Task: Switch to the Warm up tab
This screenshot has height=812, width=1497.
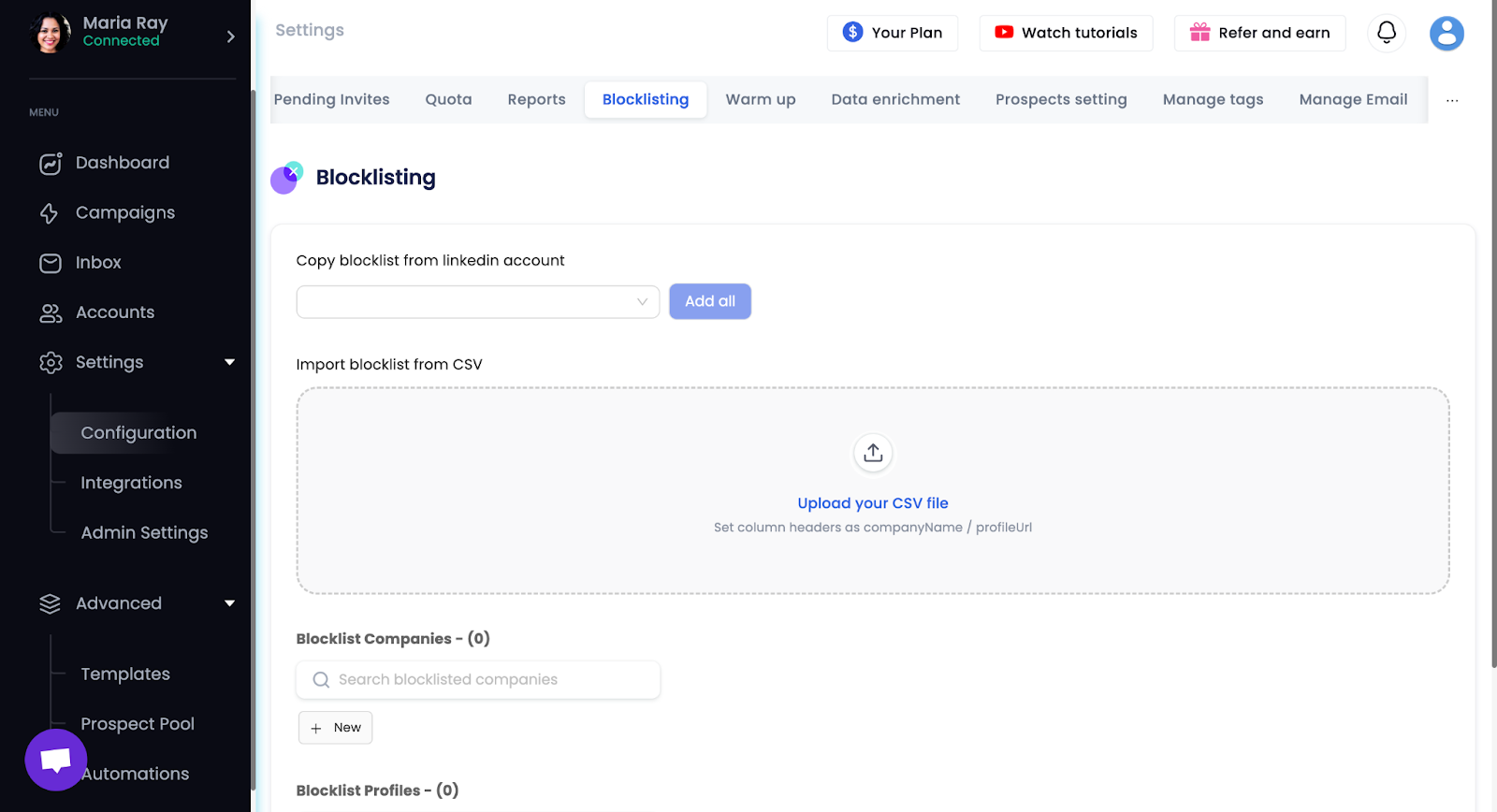Action: pos(760,100)
